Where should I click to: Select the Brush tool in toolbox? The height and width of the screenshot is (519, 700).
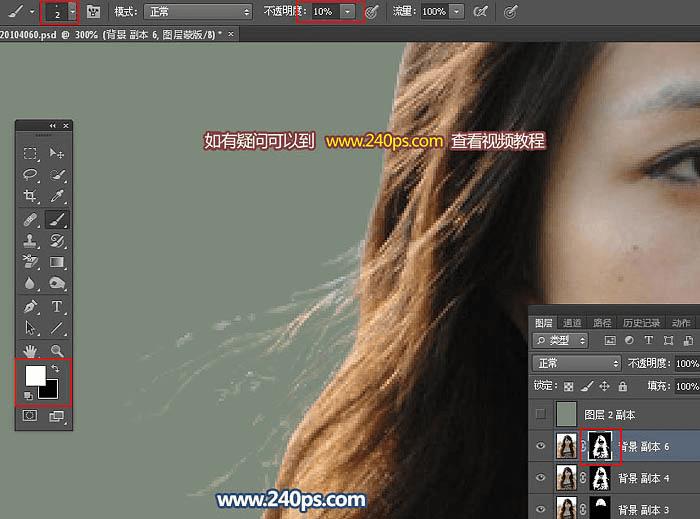click(57, 220)
